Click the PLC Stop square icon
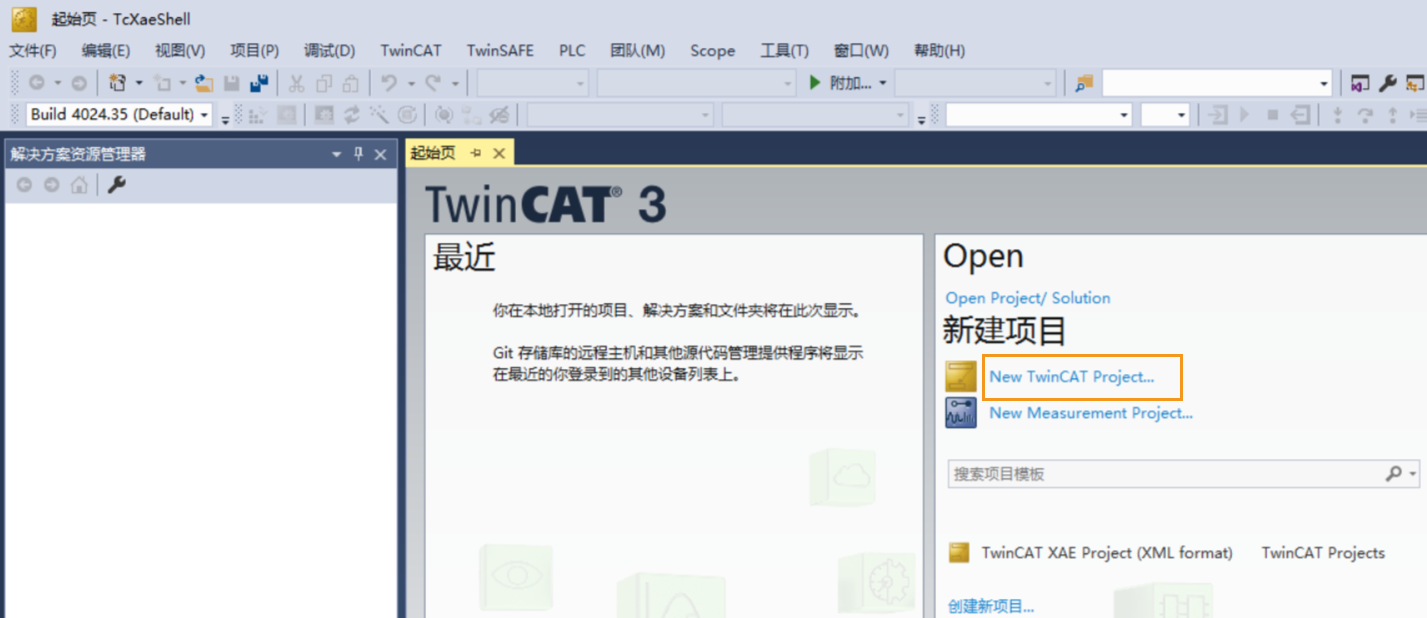1427x618 pixels. point(1273,115)
